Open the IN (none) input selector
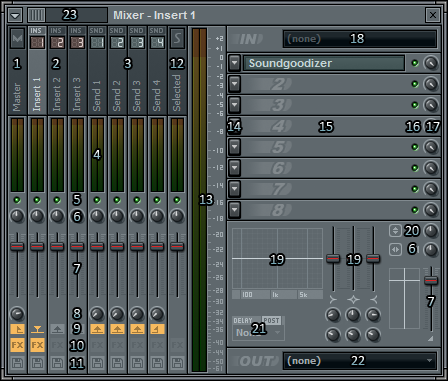Image resolution: width=448 pixels, height=381 pixels. 360,39
